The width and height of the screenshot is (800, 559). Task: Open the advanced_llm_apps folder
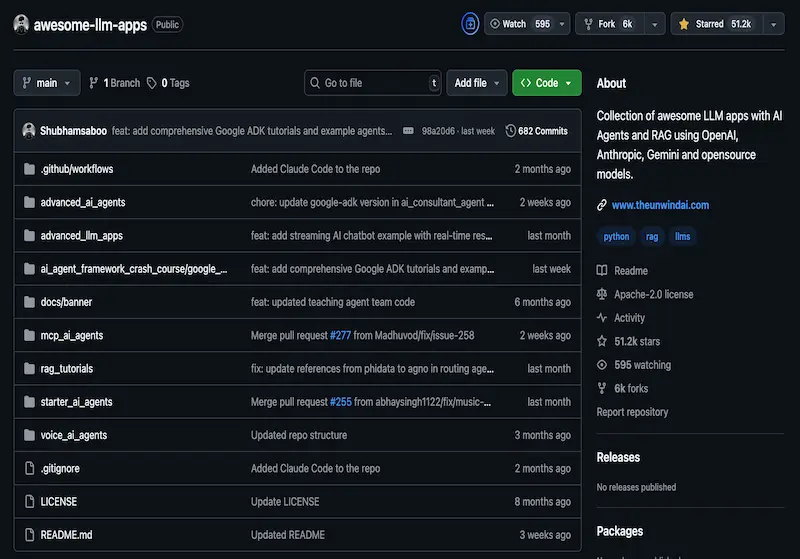click(82, 236)
